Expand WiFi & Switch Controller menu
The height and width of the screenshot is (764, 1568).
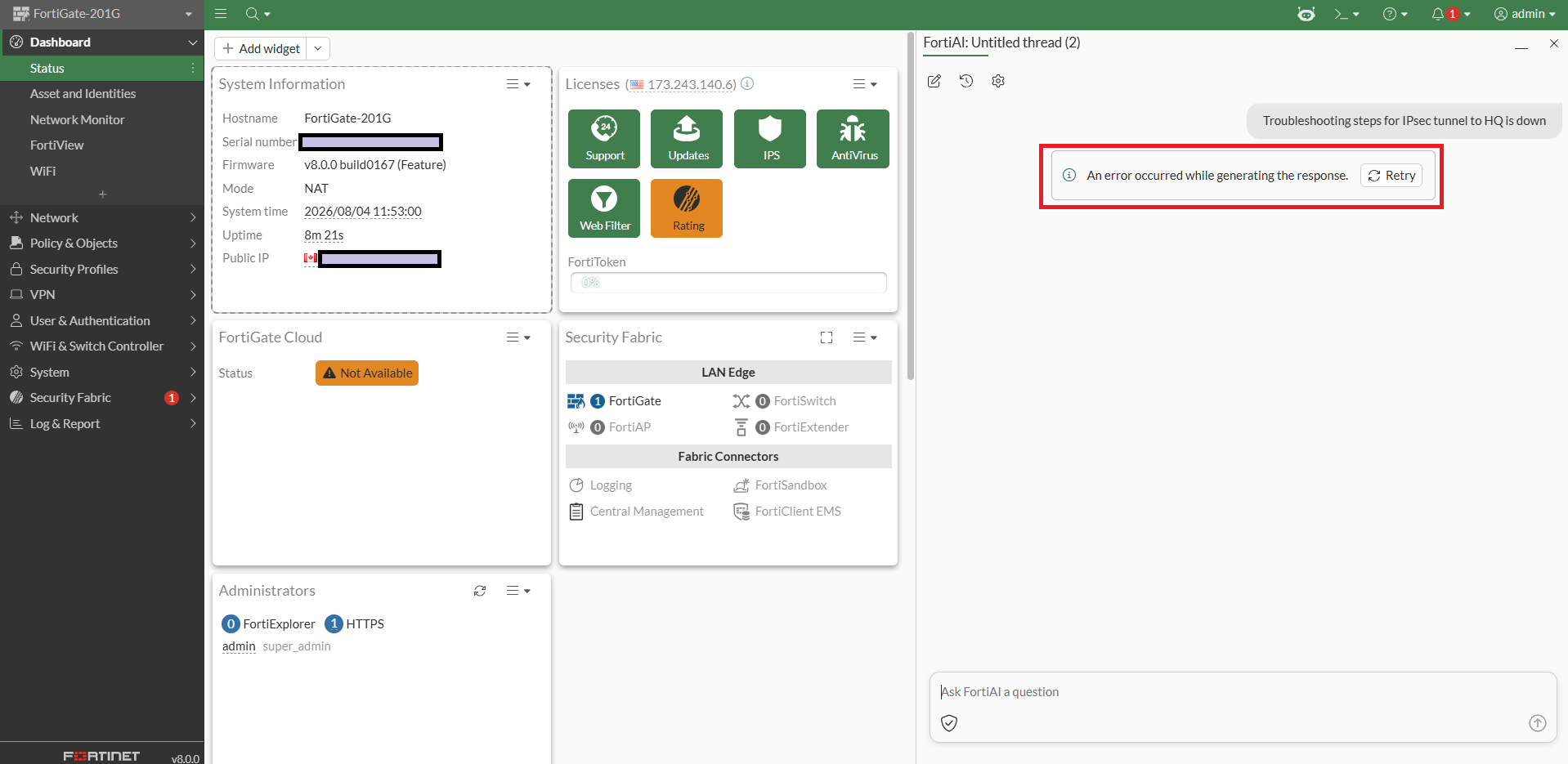[102, 346]
